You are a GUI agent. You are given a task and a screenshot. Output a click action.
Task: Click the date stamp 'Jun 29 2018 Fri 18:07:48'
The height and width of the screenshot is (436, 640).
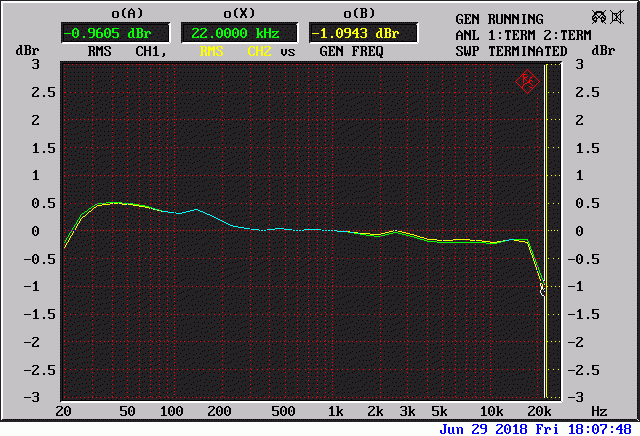(536, 429)
